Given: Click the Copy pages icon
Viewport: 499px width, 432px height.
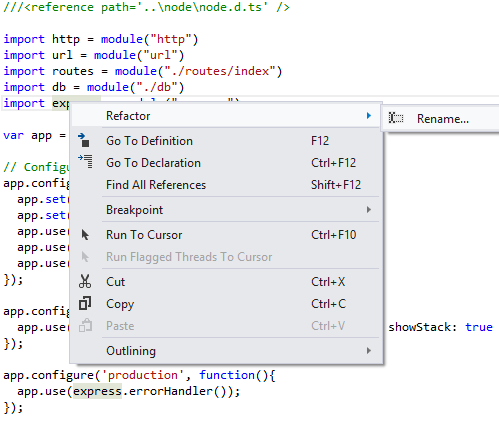Looking at the screenshot, I should point(85,303).
